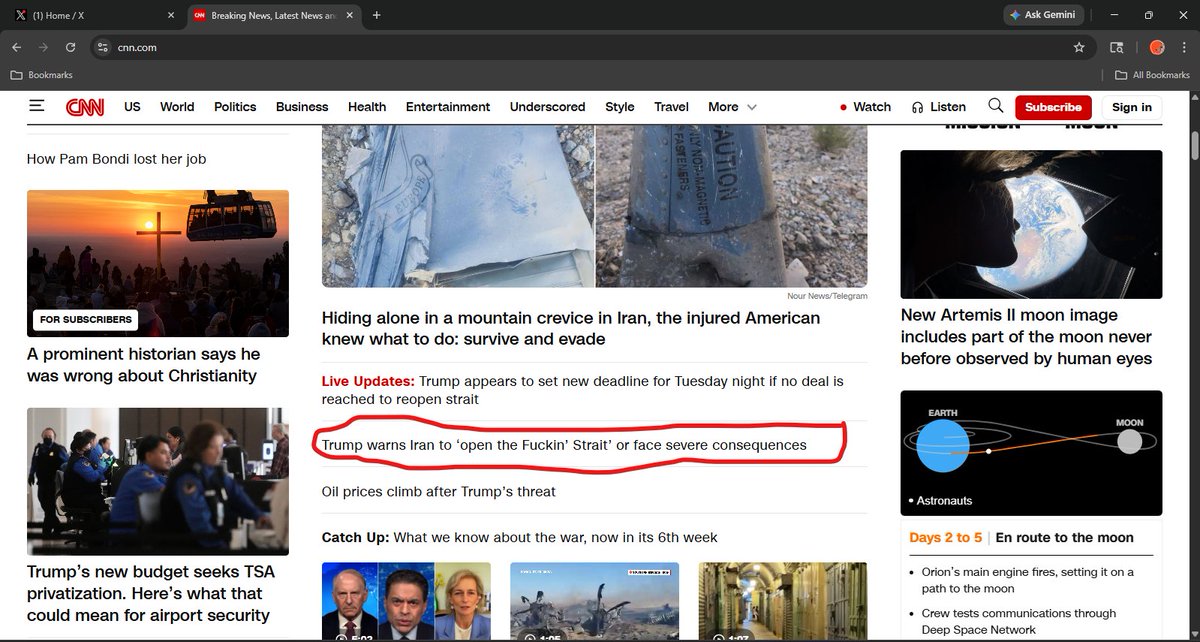Click the Ask Gemini button

click(1044, 15)
